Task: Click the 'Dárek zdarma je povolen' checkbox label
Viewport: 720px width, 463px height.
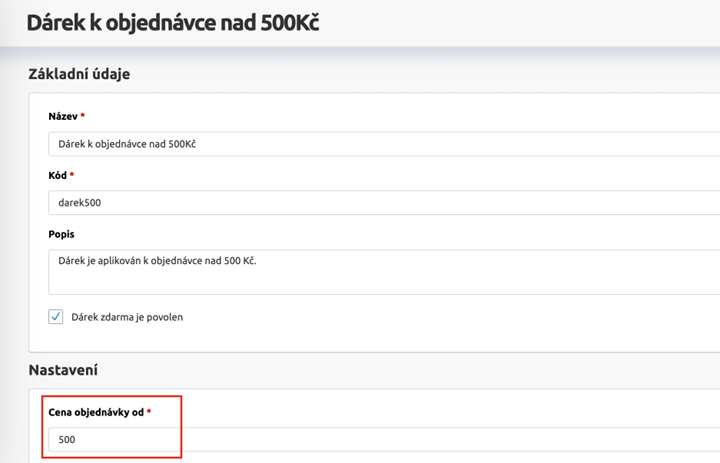Action: (127, 317)
